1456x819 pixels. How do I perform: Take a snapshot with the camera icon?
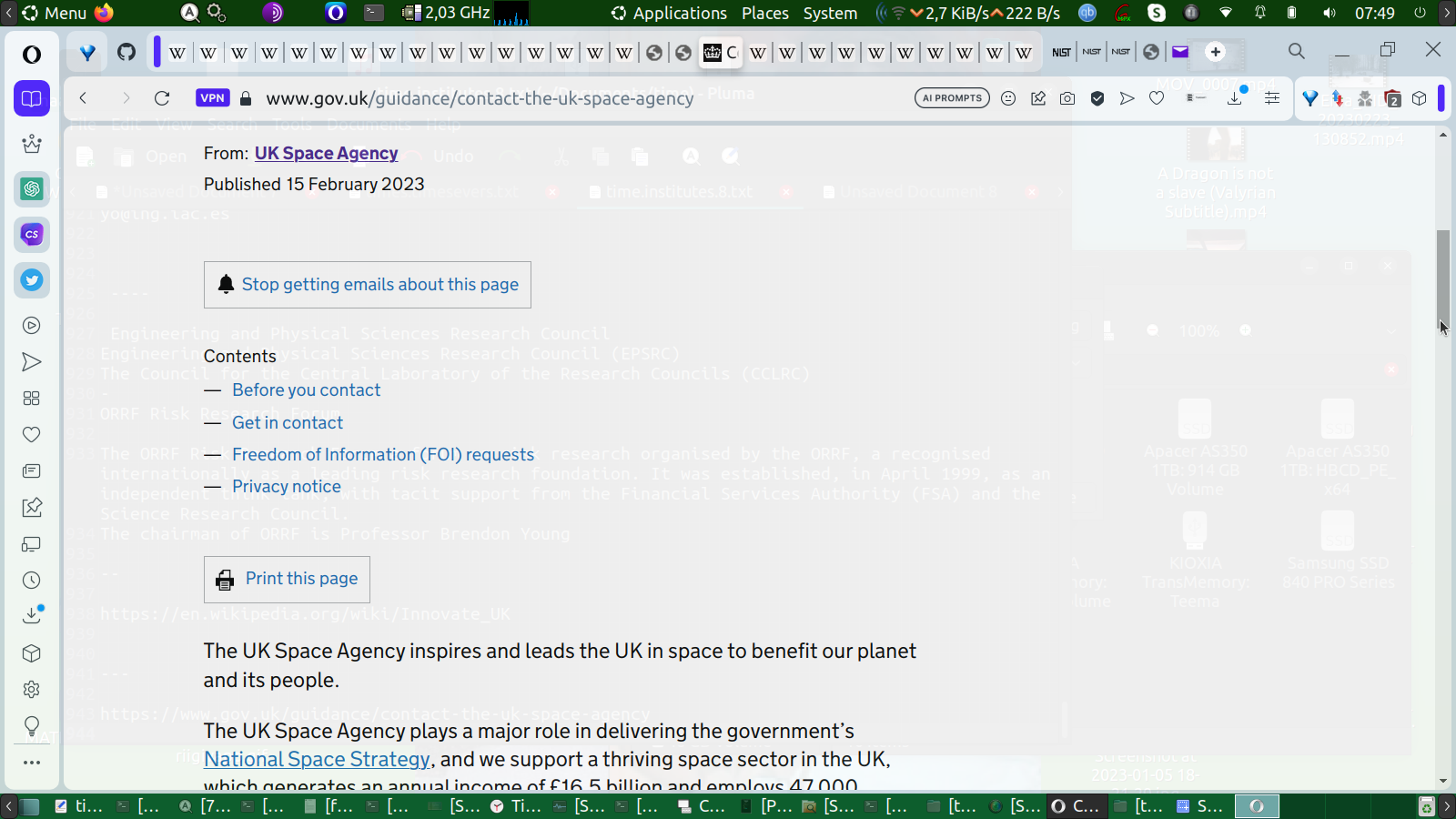tap(1067, 98)
